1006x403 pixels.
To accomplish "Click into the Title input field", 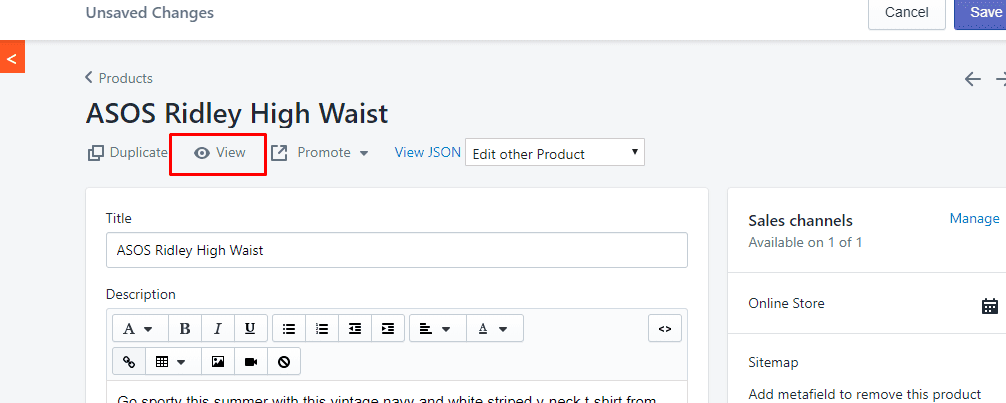I will [x=396, y=250].
